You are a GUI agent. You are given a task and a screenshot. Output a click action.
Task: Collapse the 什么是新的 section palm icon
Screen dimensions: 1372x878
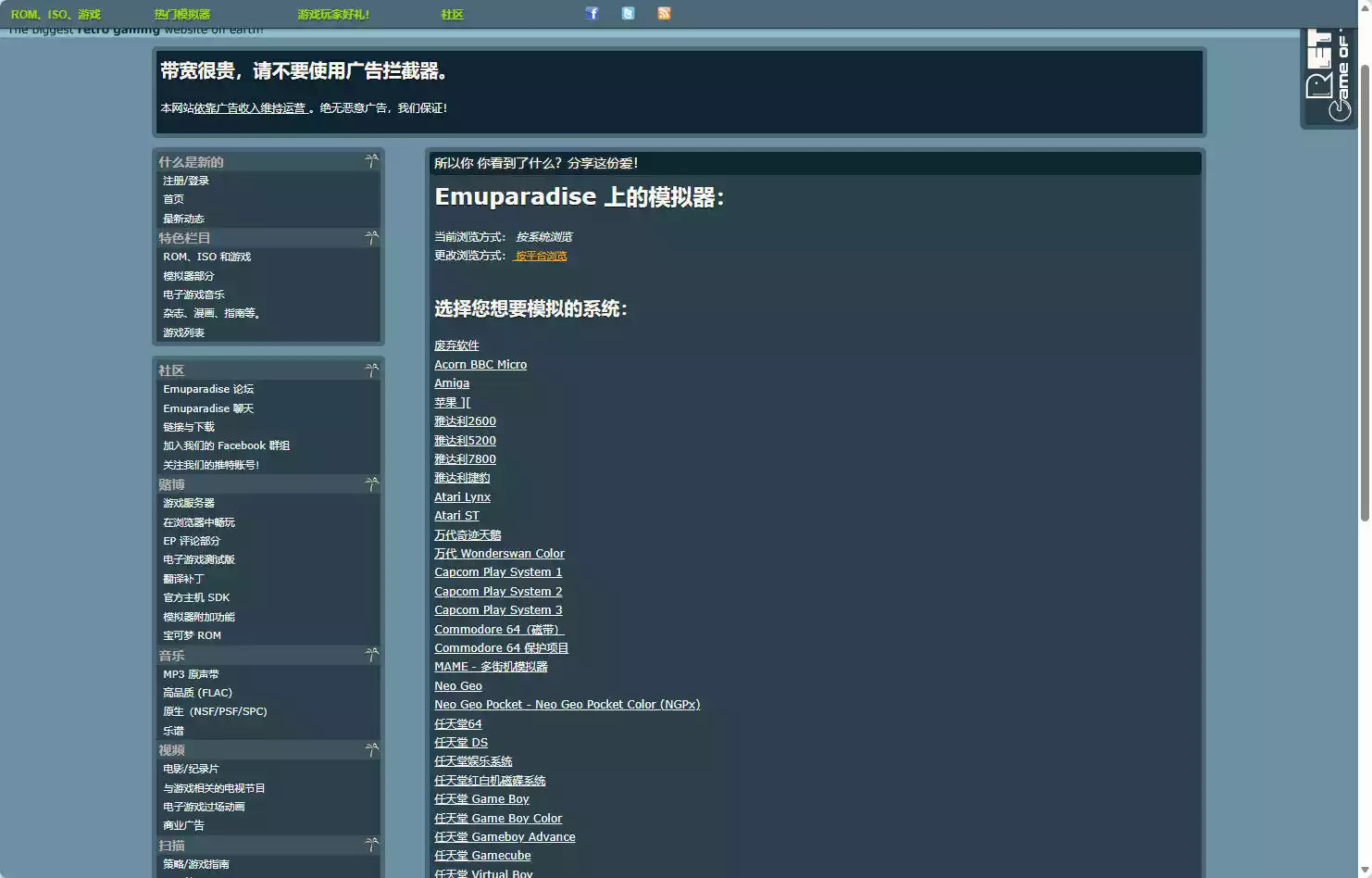coord(371,161)
